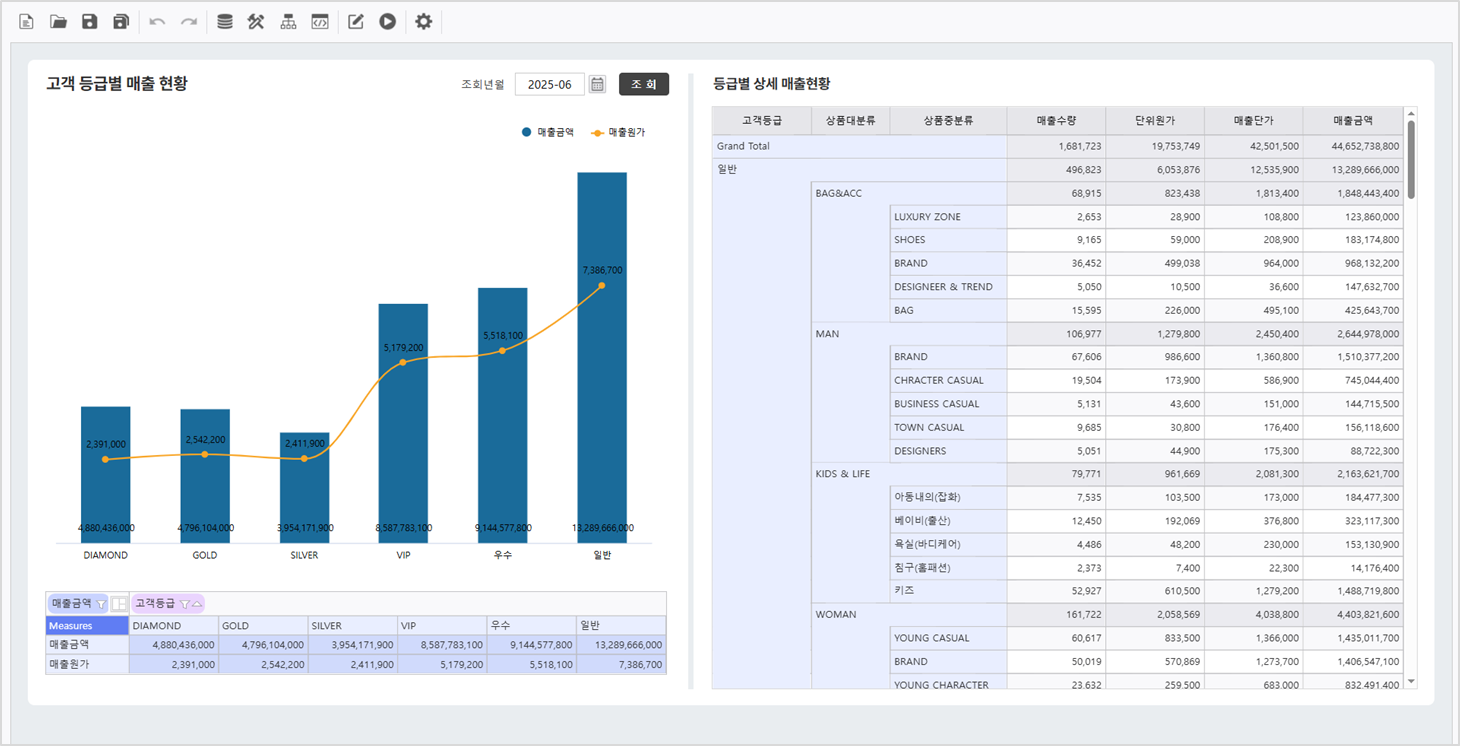This screenshot has width=1460, height=746.
Task: Click the 매출수량 column header
Action: coord(1056,121)
